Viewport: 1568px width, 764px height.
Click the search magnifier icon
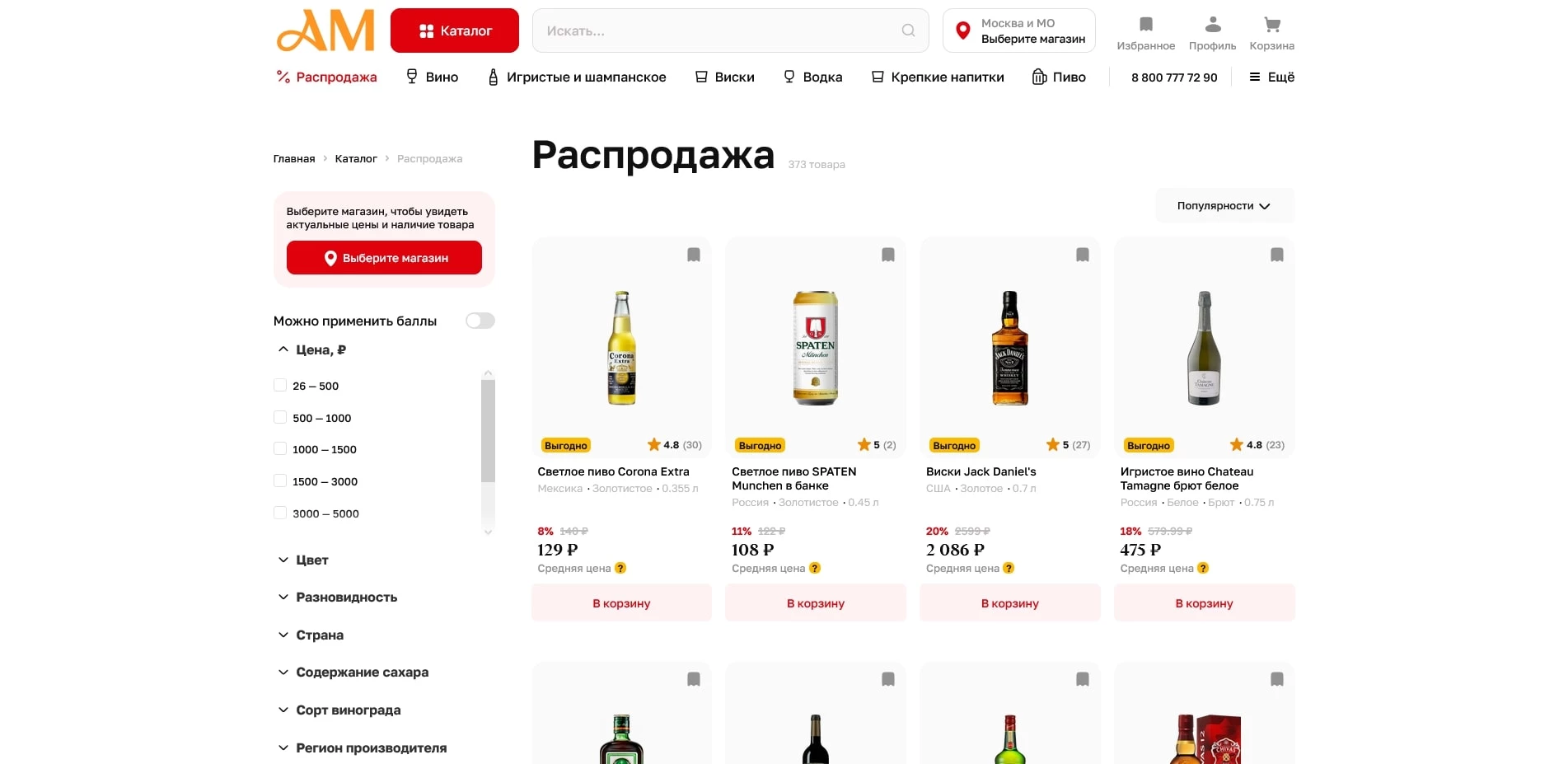908,31
